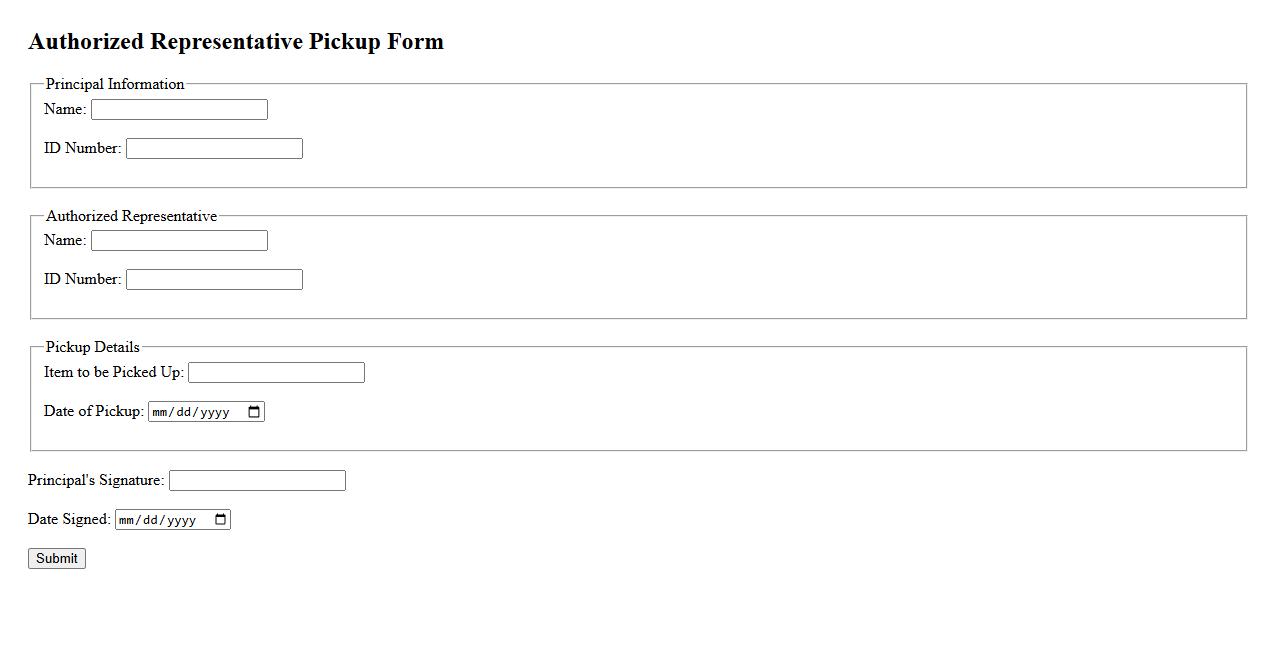Open the Date Signed calendar picker
The height and width of the screenshot is (650, 1278).
(x=221, y=520)
